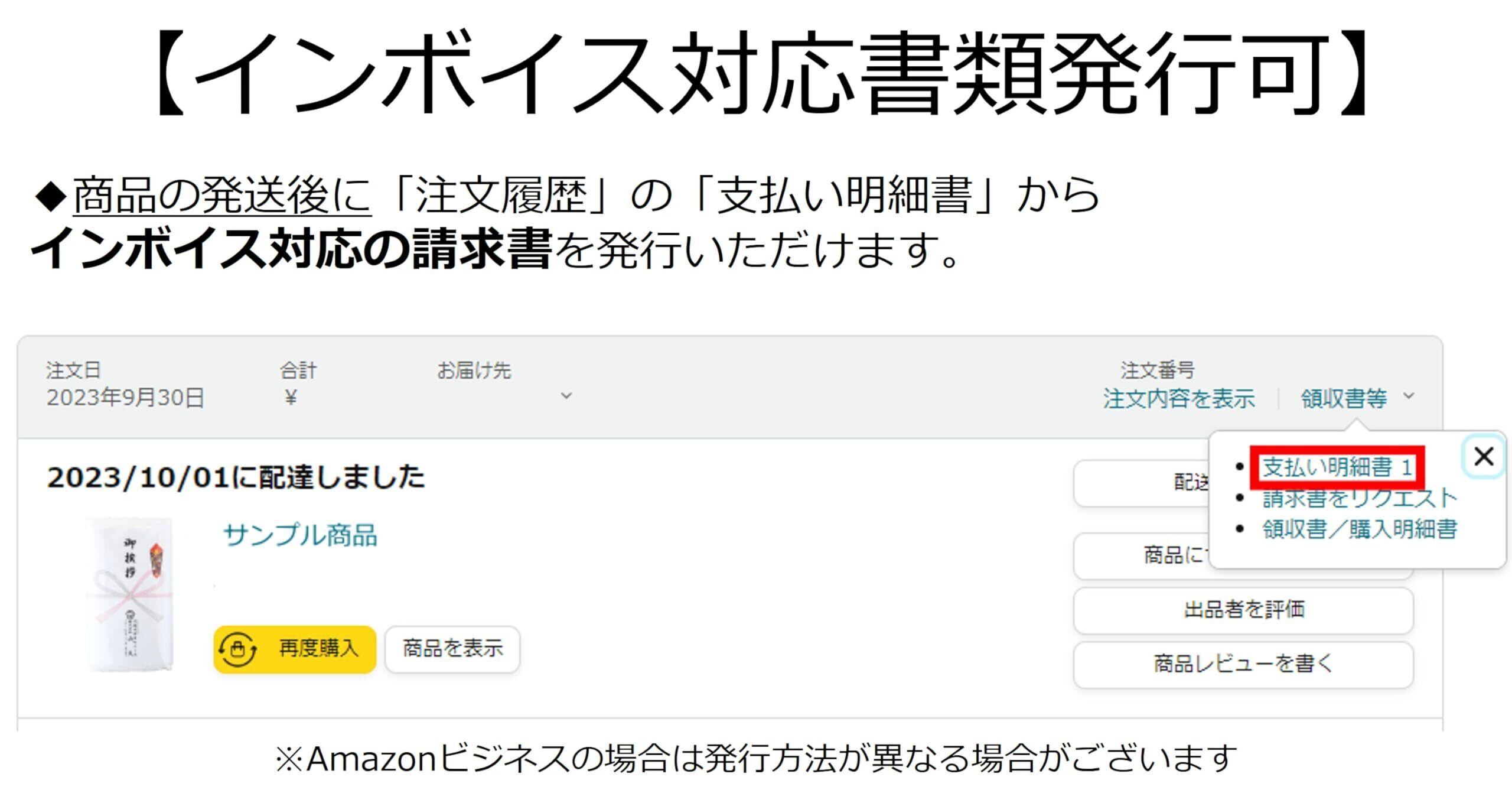
Task: Click the 2023/10/01に配達しました delivery heading
Action: point(236,477)
